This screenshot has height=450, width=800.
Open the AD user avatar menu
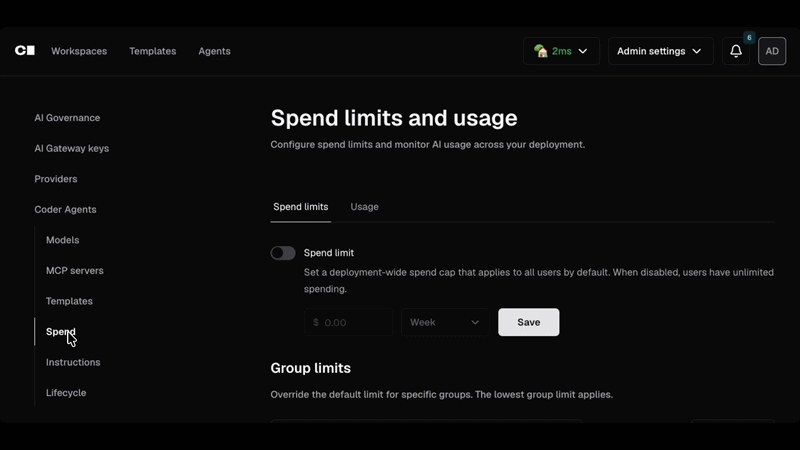point(772,51)
